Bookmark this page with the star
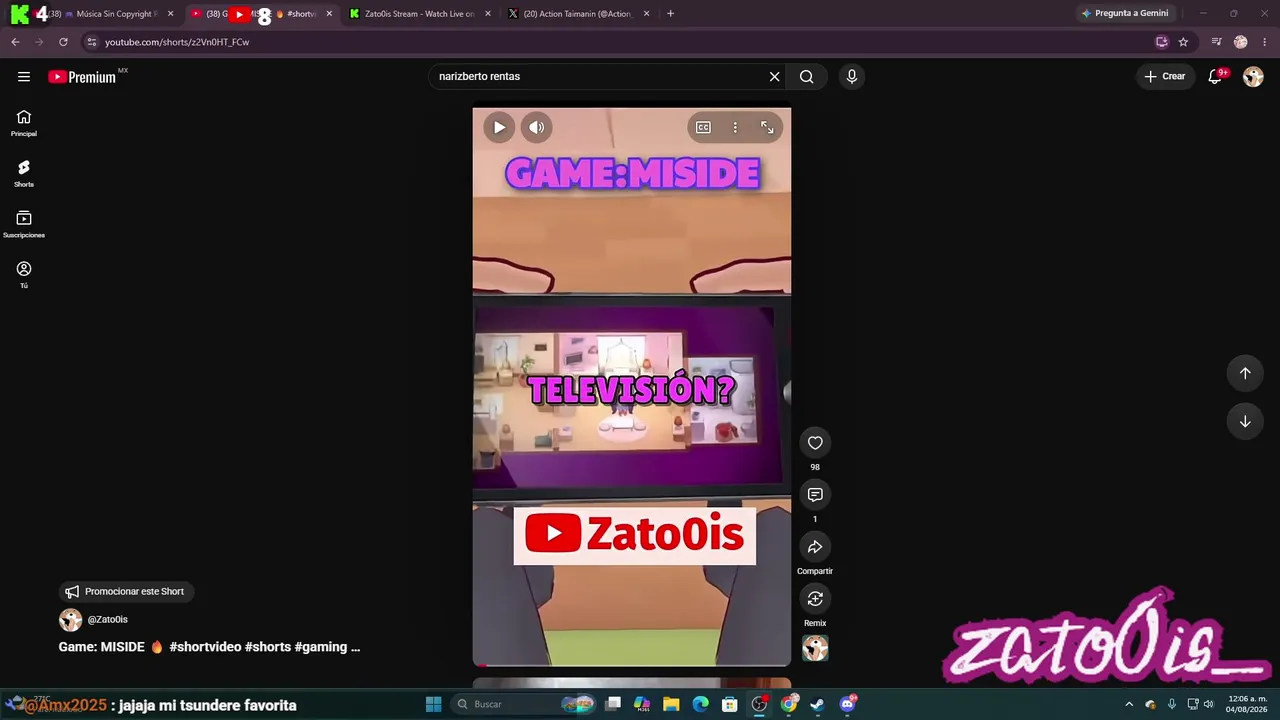The height and width of the screenshot is (720, 1280). pos(1183,42)
